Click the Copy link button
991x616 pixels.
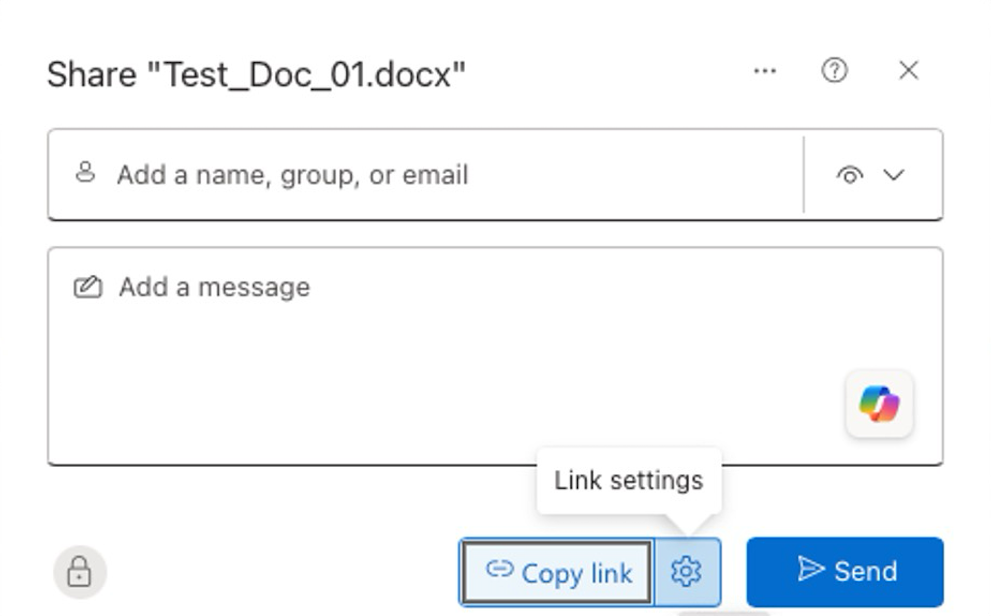[x=556, y=572]
